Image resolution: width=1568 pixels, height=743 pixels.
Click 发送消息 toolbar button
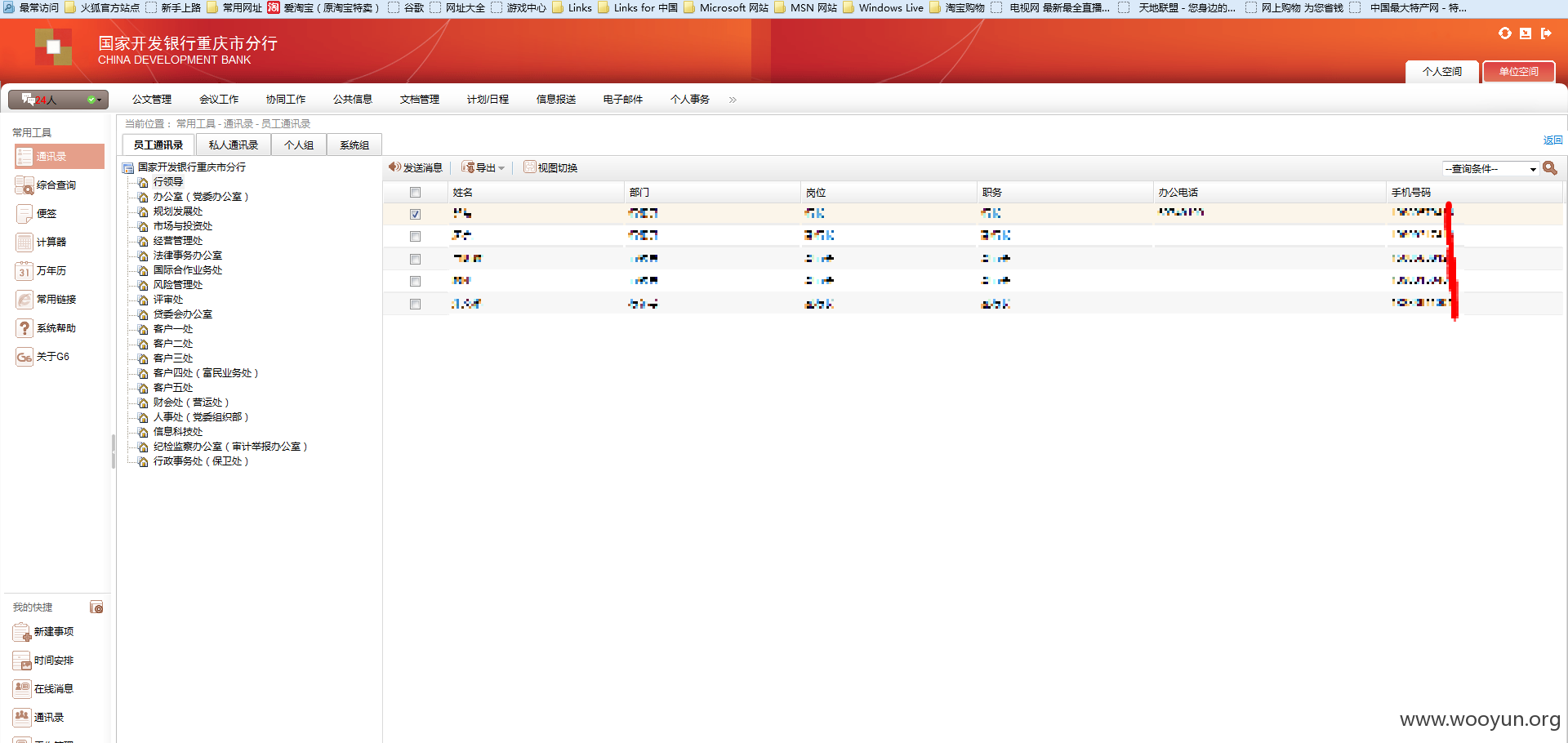[416, 167]
